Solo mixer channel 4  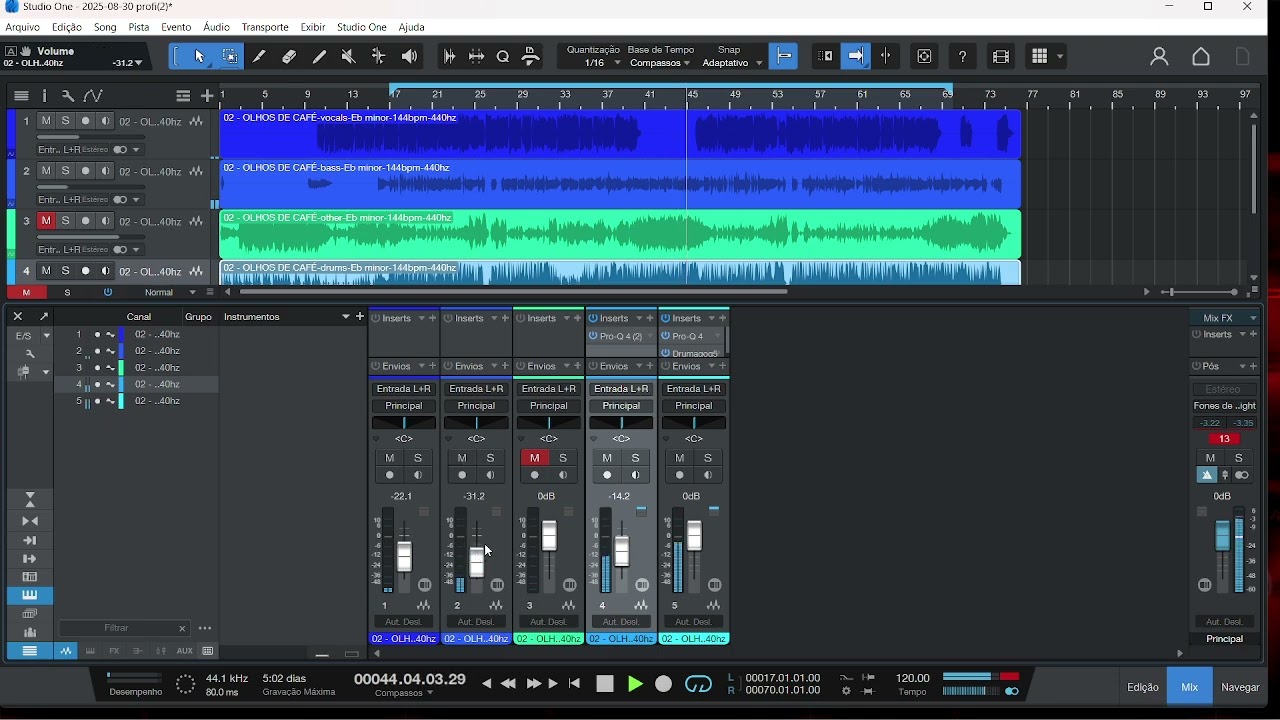point(636,458)
